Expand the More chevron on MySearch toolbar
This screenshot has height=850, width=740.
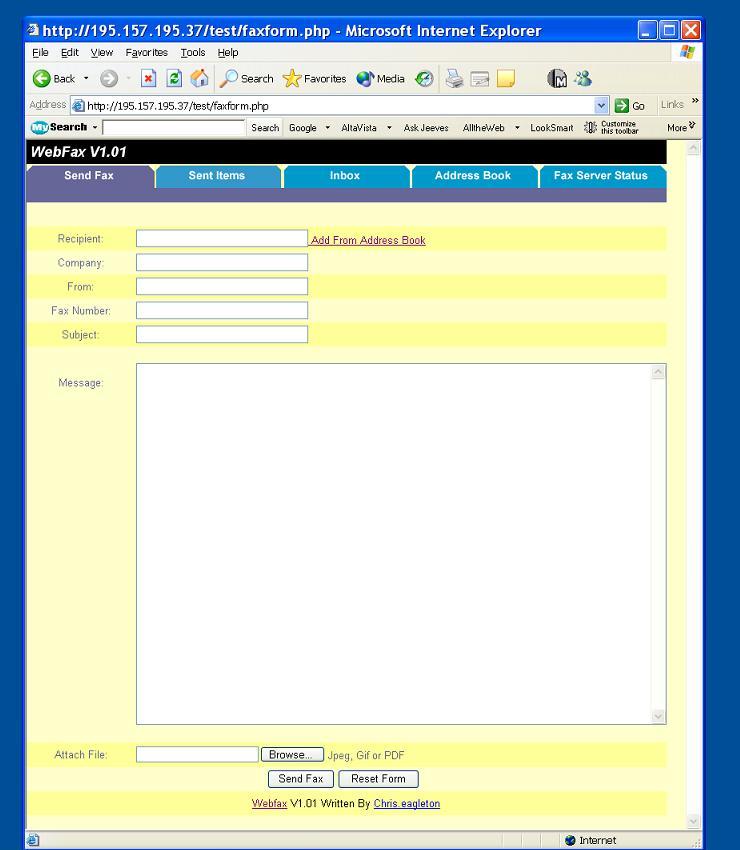[x=692, y=125]
